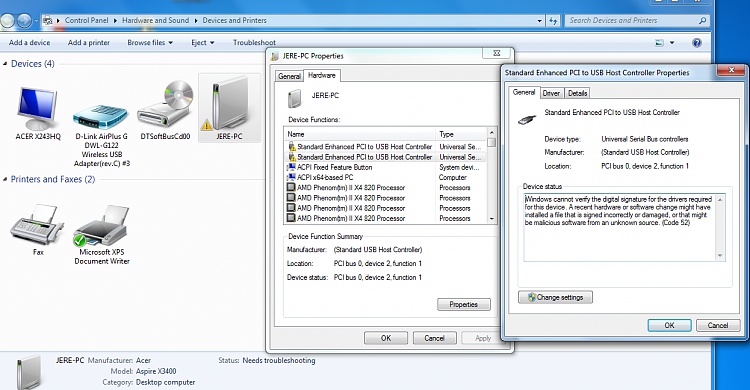
Task: Click scroll up arrow in Device Functions list
Action: point(491,132)
